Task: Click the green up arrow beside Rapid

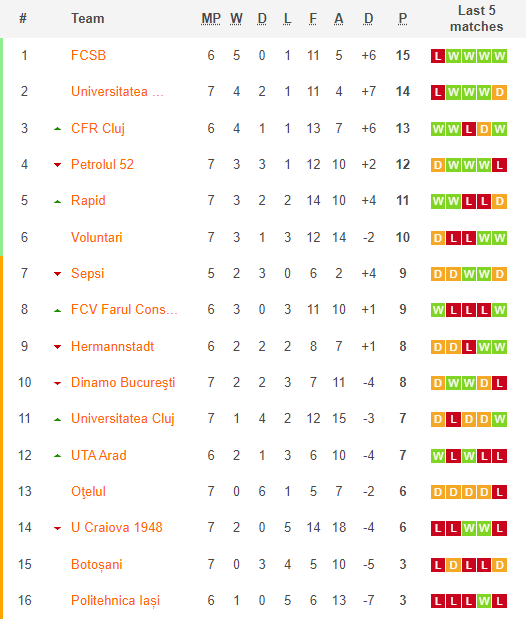Action: [x=58, y=202]
